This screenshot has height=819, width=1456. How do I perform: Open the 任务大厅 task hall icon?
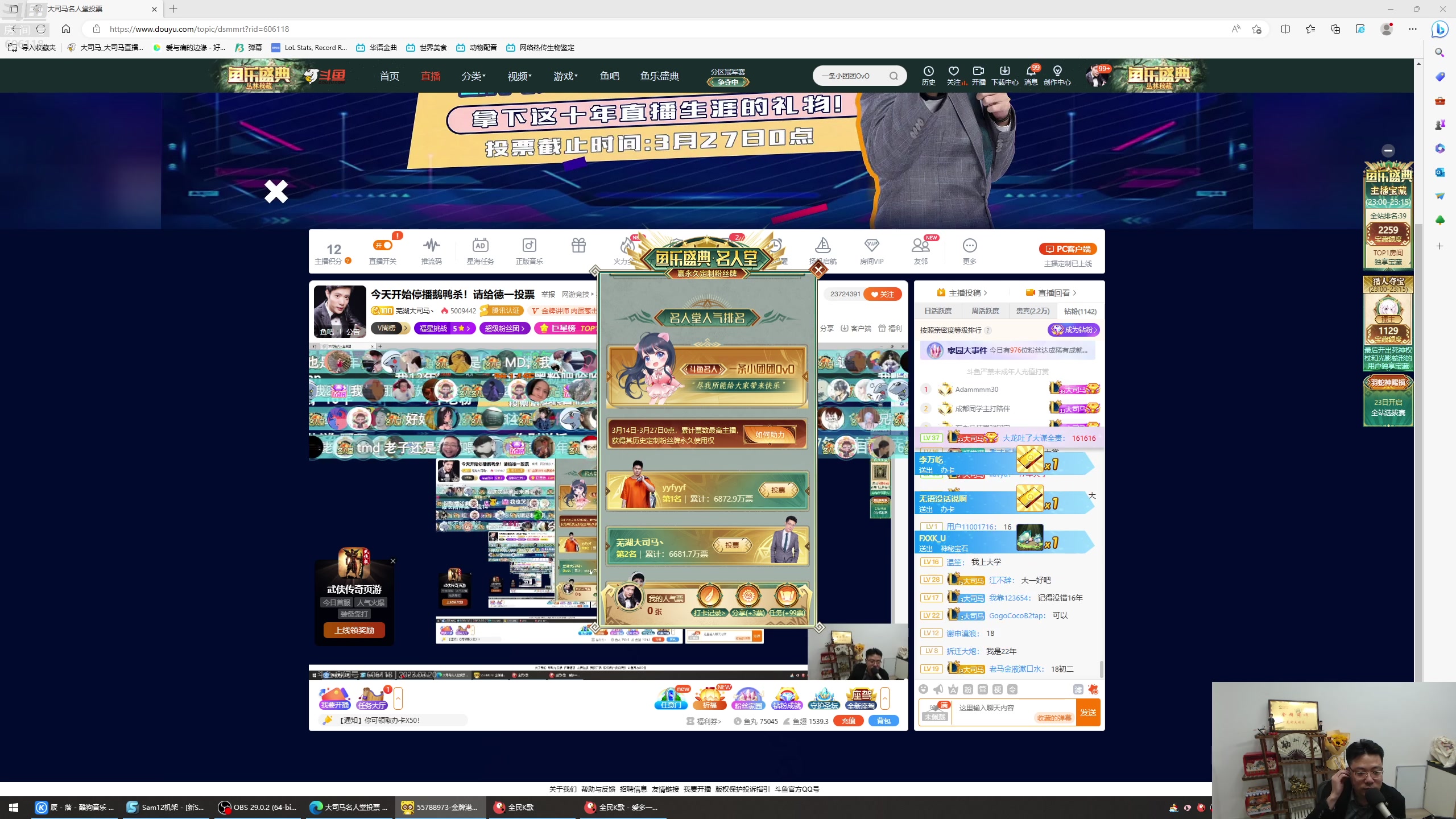(372, 698)
